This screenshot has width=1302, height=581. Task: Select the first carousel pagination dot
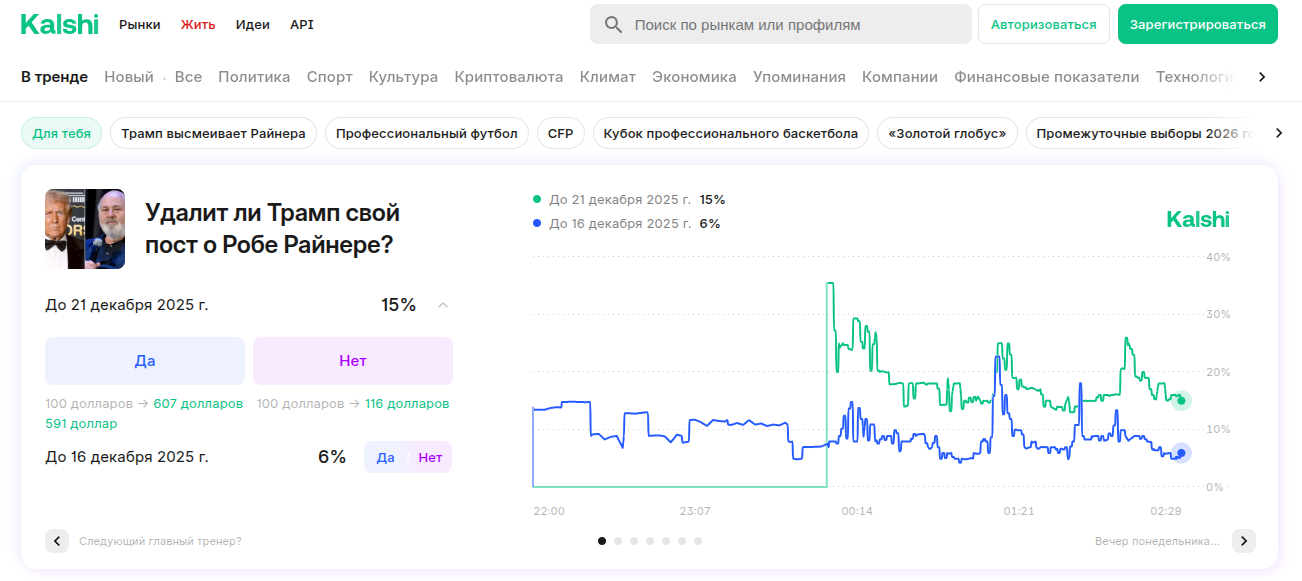tap(602, 541)
